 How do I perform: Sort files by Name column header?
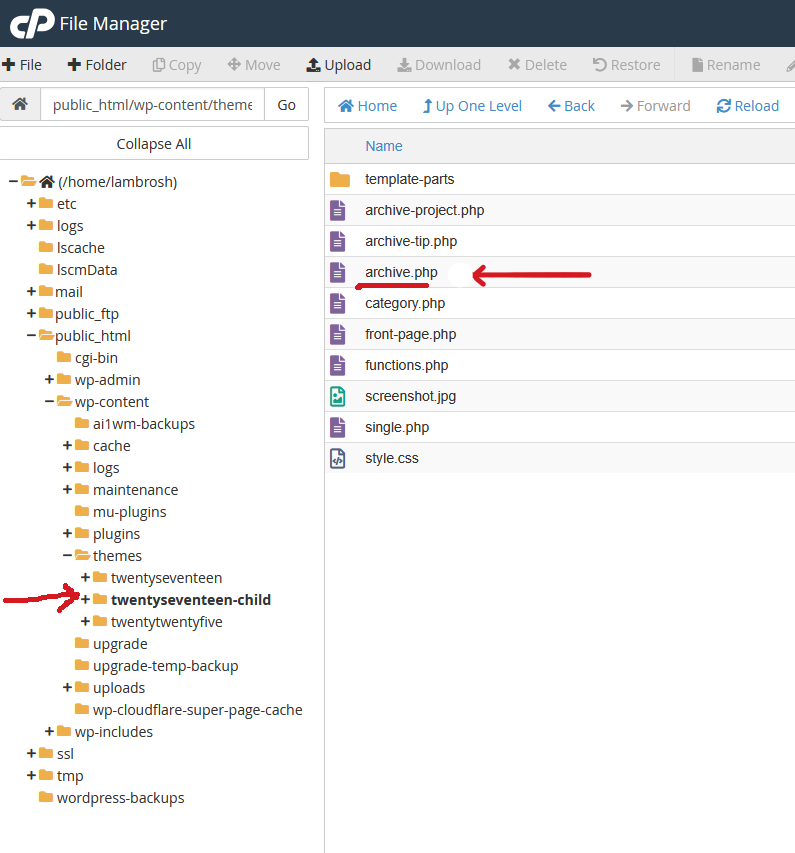pos(384,146)
